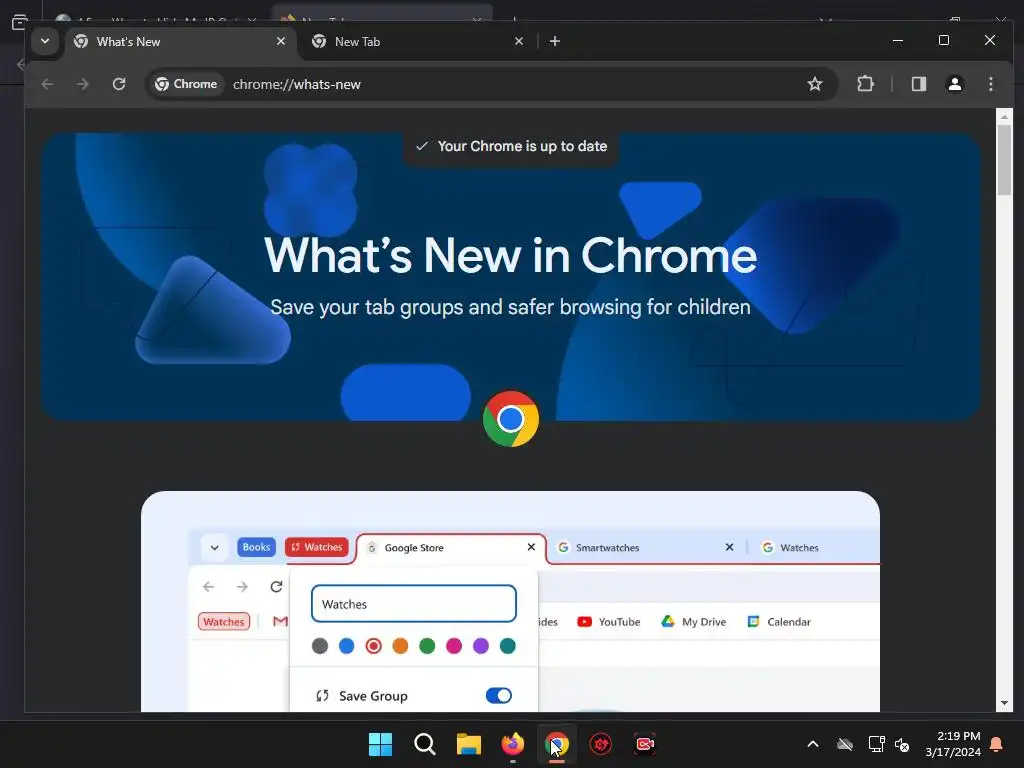Click the Watches group name field
The image size is (1024, 768).
coord(413,604)
